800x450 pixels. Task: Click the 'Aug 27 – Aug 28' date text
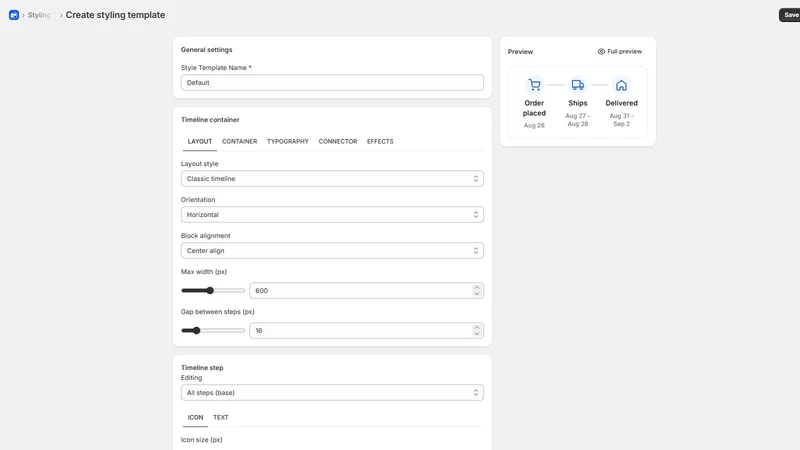point(578,120)
